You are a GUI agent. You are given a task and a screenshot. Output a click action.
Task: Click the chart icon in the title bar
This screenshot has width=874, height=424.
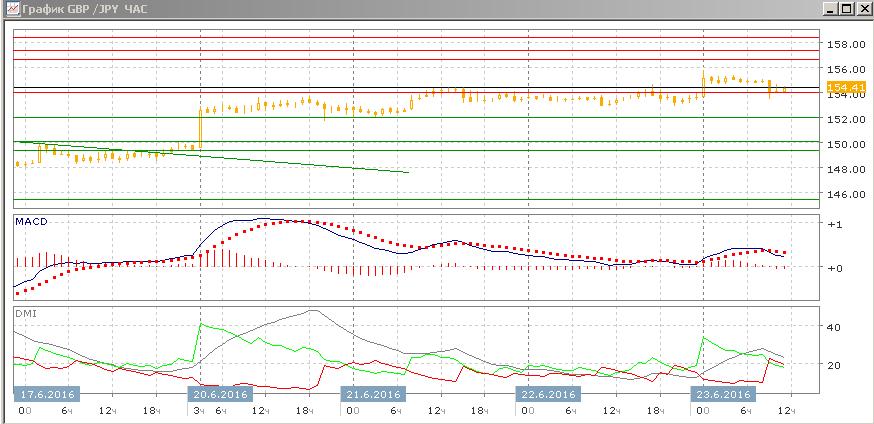12,8
